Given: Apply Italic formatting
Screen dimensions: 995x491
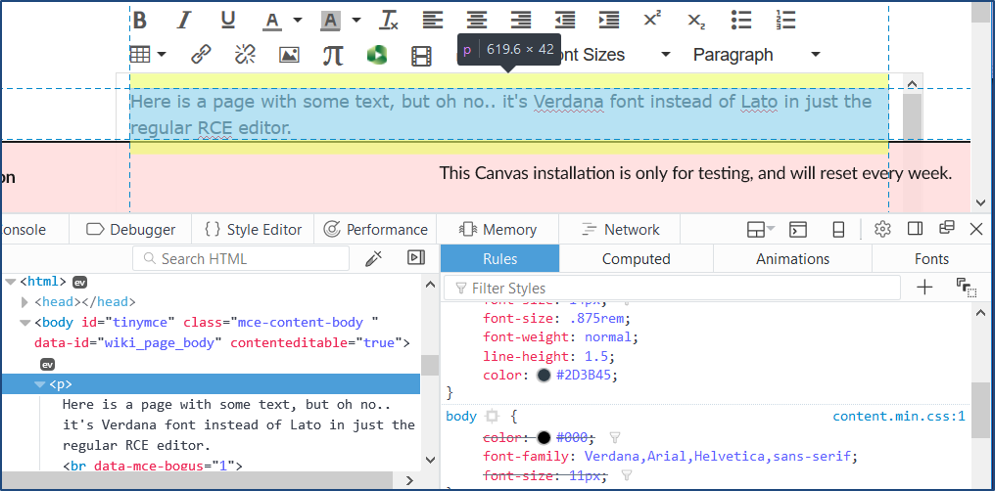Looking at the screenshot, I should (x=183, y=20).
